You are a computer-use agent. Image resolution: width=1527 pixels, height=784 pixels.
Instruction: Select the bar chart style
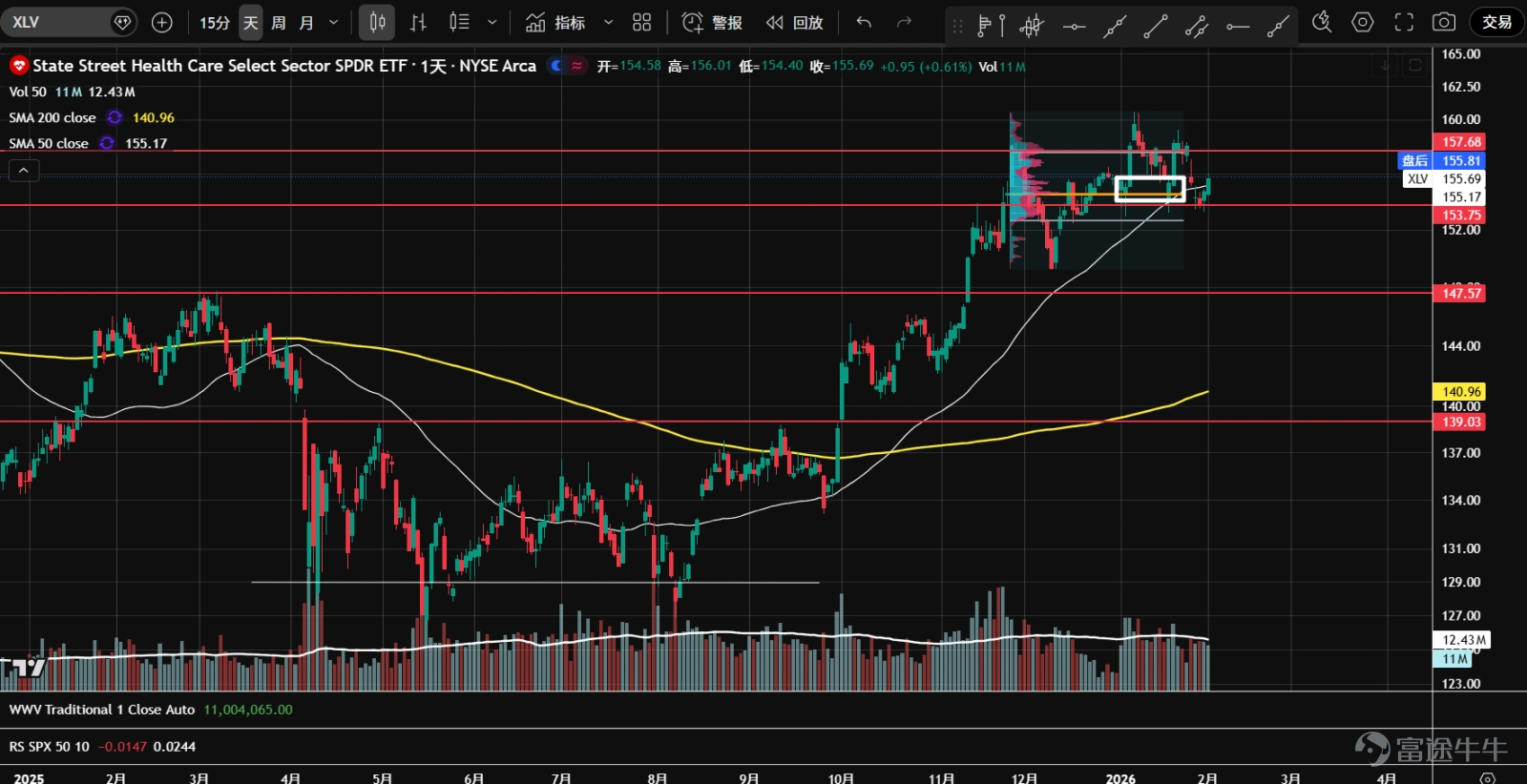418,22
